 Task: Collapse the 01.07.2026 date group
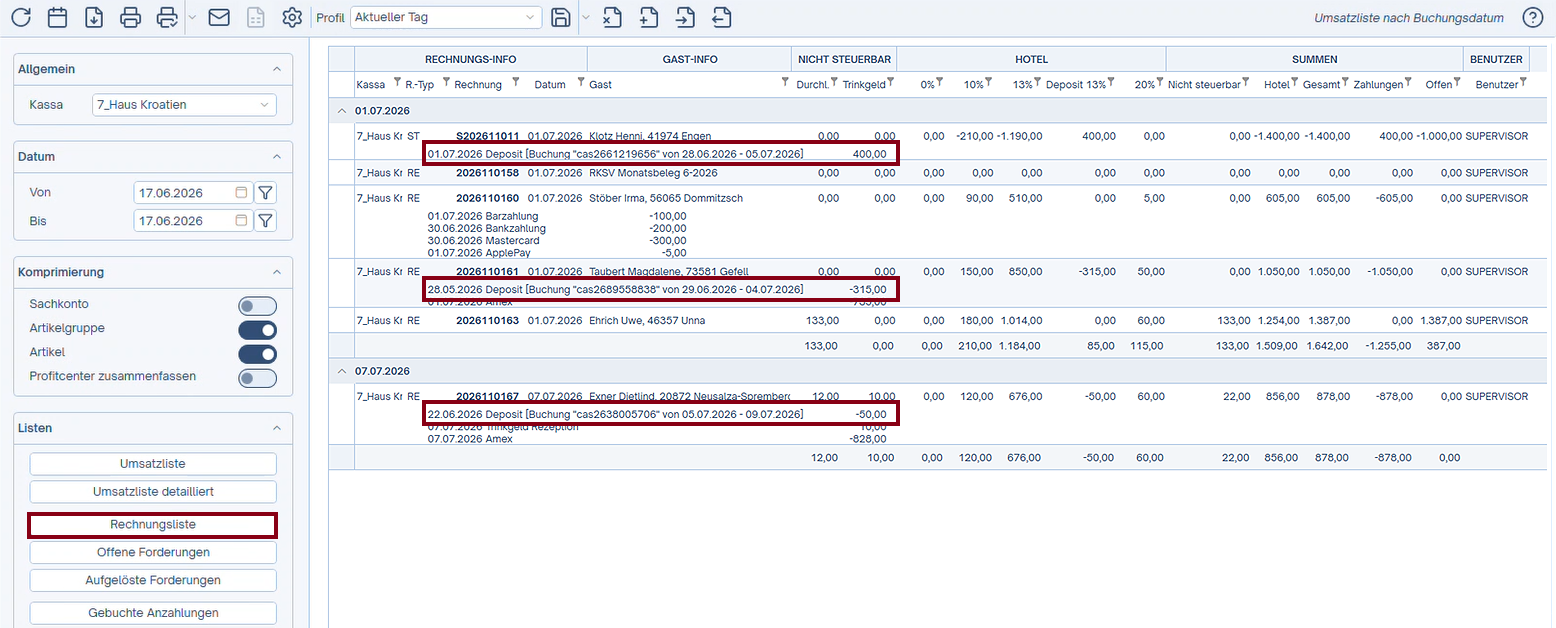click(x=342, y=110)
